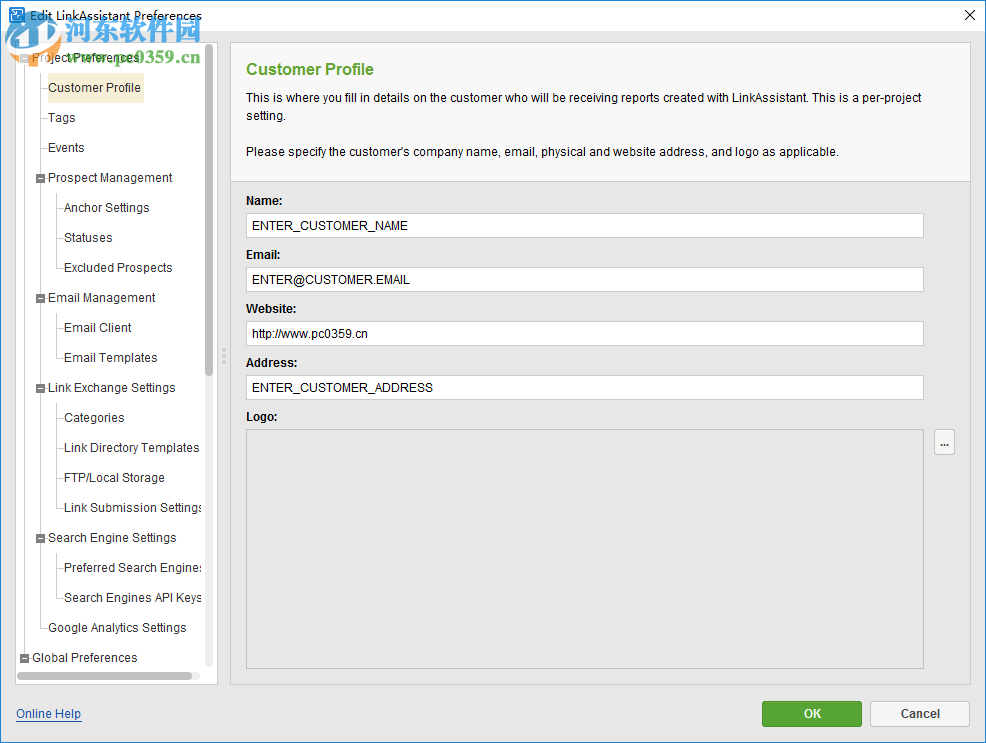Open Google Analytics Settings page
The height and width of the screenshot is (743, 986).
tap(117, 628)
